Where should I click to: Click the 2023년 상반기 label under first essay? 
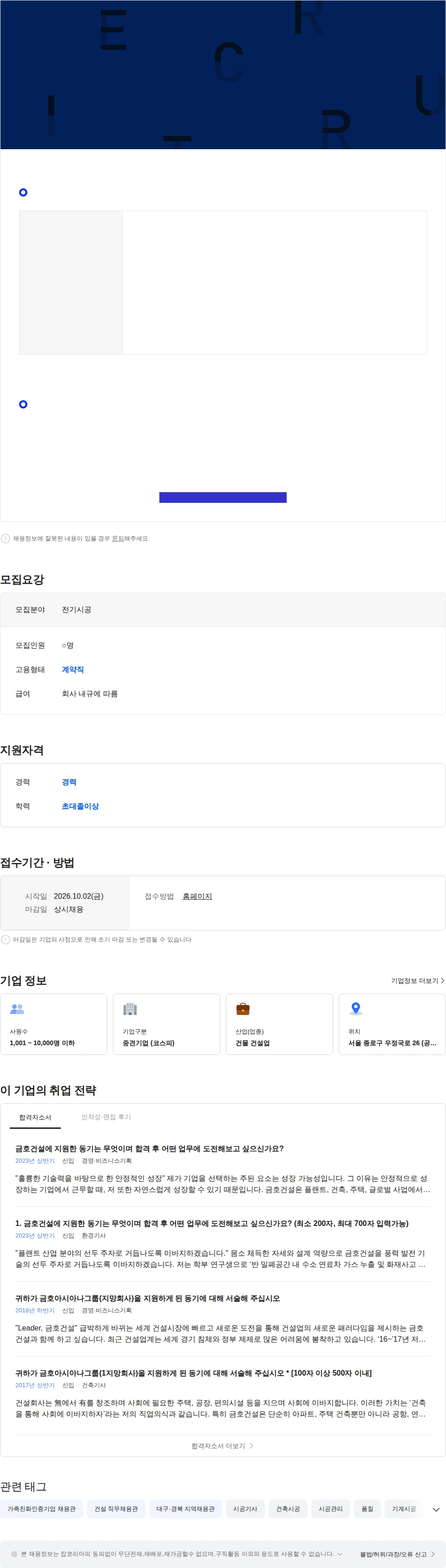(x=35, y=1161)
